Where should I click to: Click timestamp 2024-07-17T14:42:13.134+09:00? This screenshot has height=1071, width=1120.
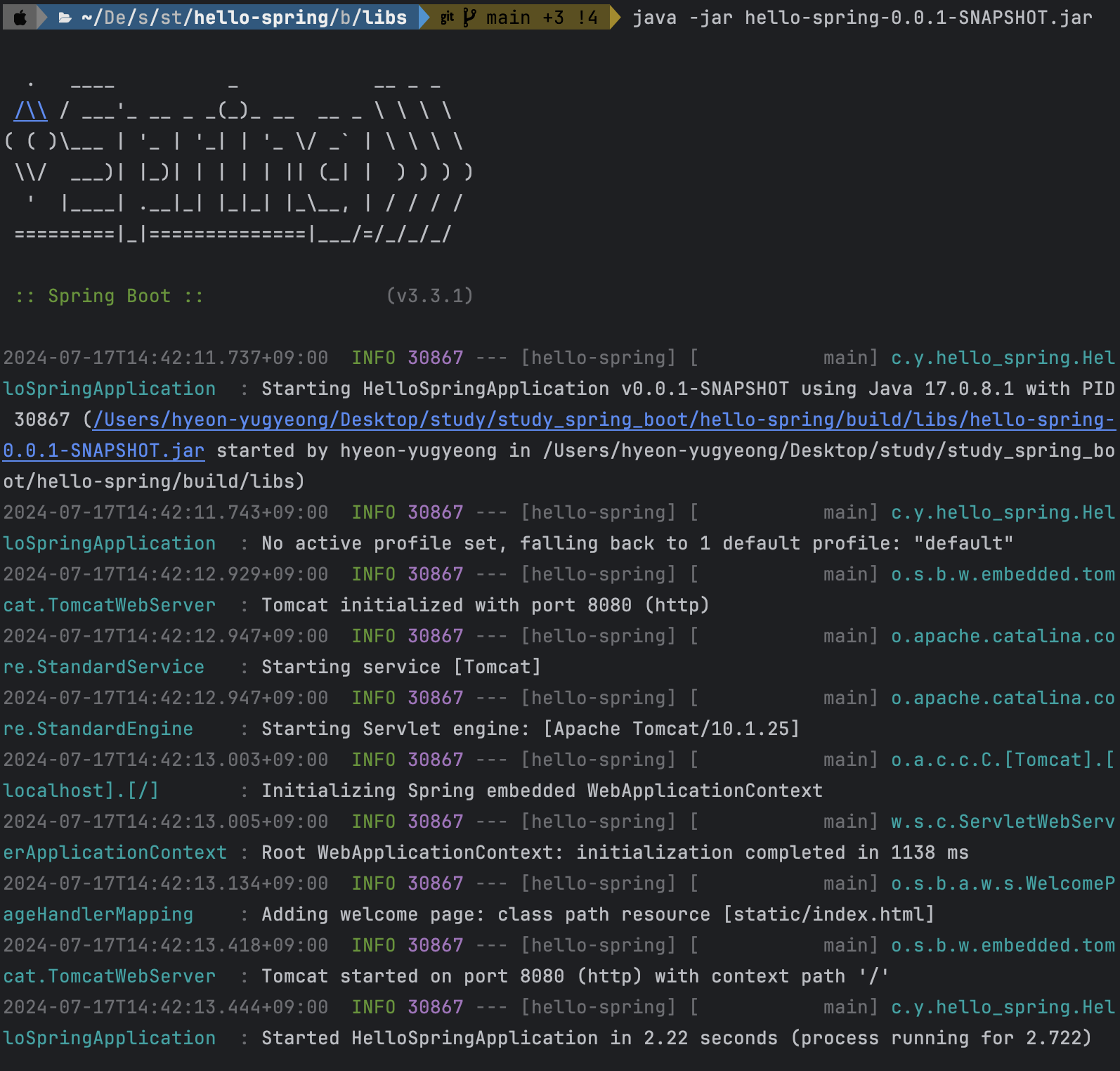pos(166,883)
